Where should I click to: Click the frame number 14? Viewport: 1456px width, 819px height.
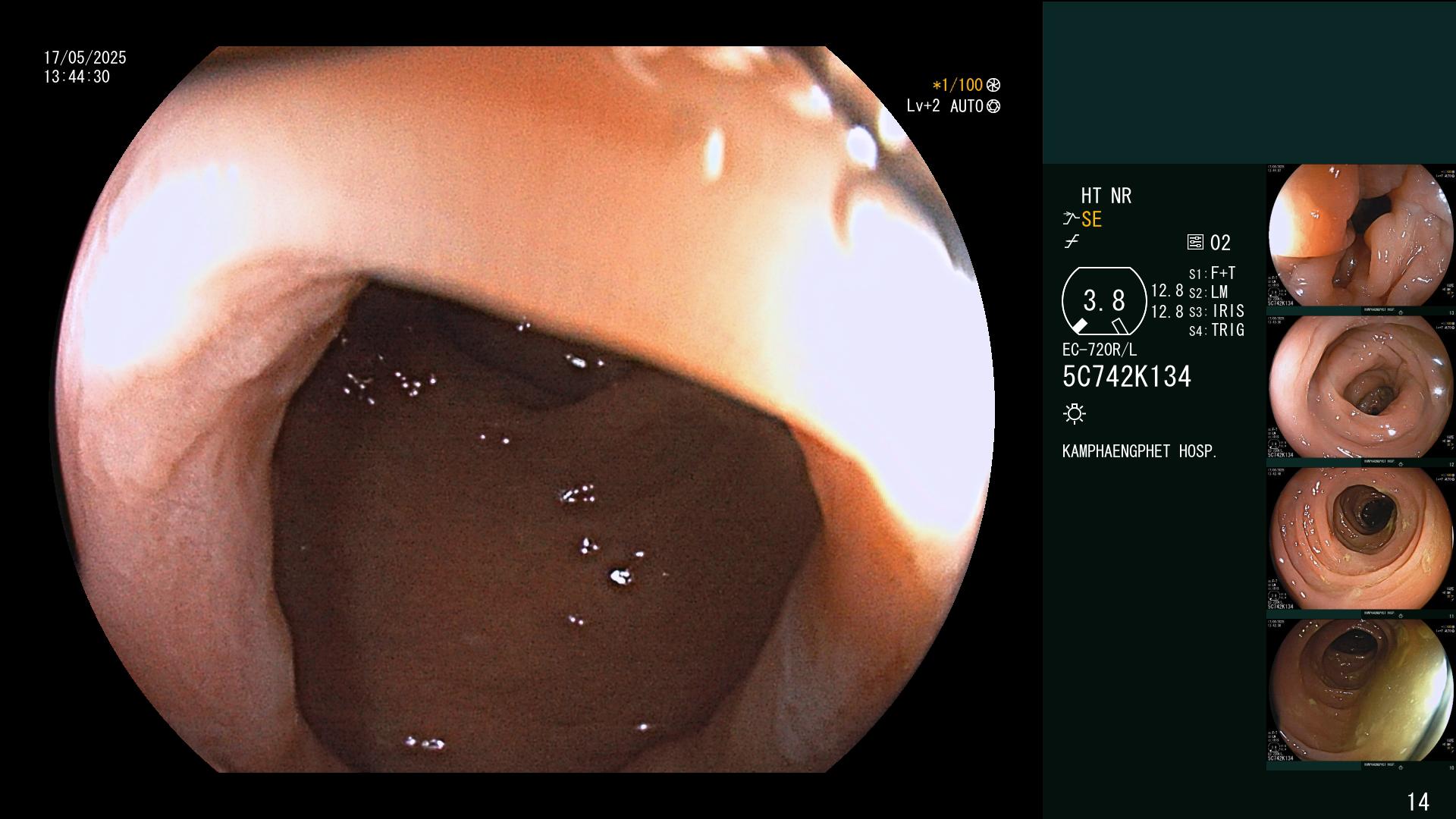pos(1418,802)
